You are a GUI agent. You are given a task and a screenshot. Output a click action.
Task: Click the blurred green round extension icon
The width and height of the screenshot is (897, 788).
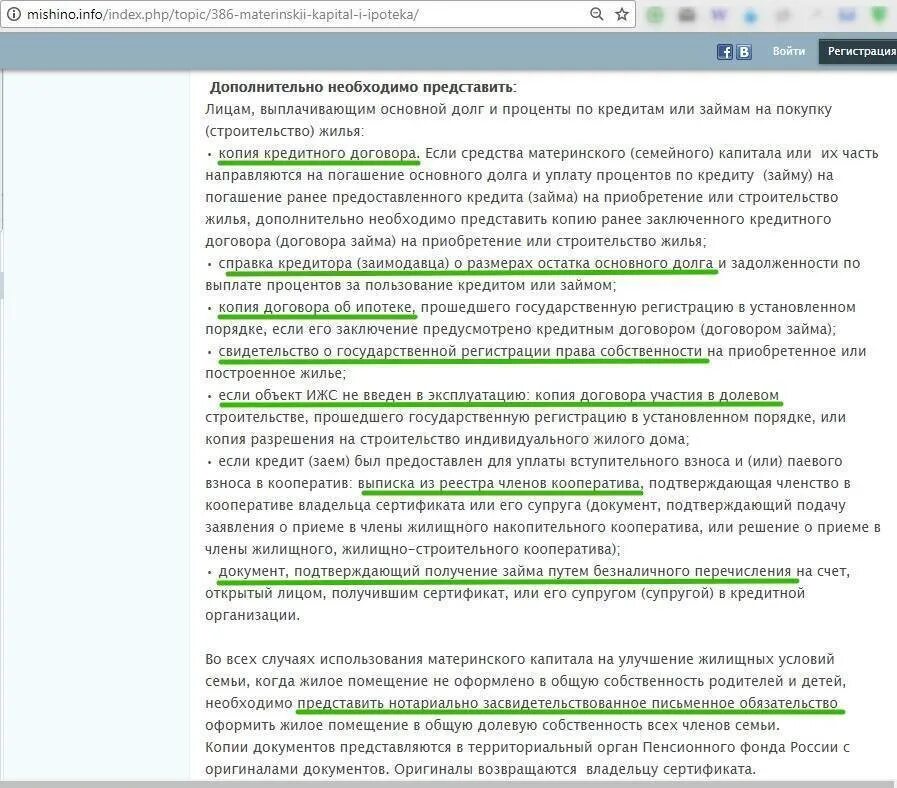pos(655,15)
